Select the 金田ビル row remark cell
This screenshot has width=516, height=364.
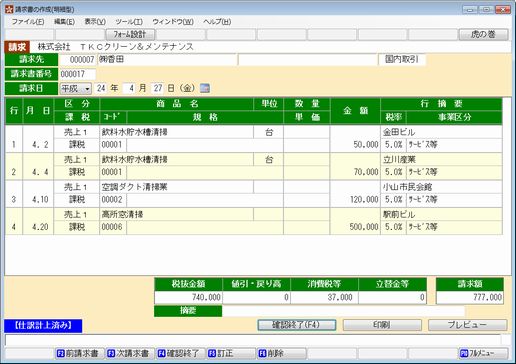click(x=441, y=132)
